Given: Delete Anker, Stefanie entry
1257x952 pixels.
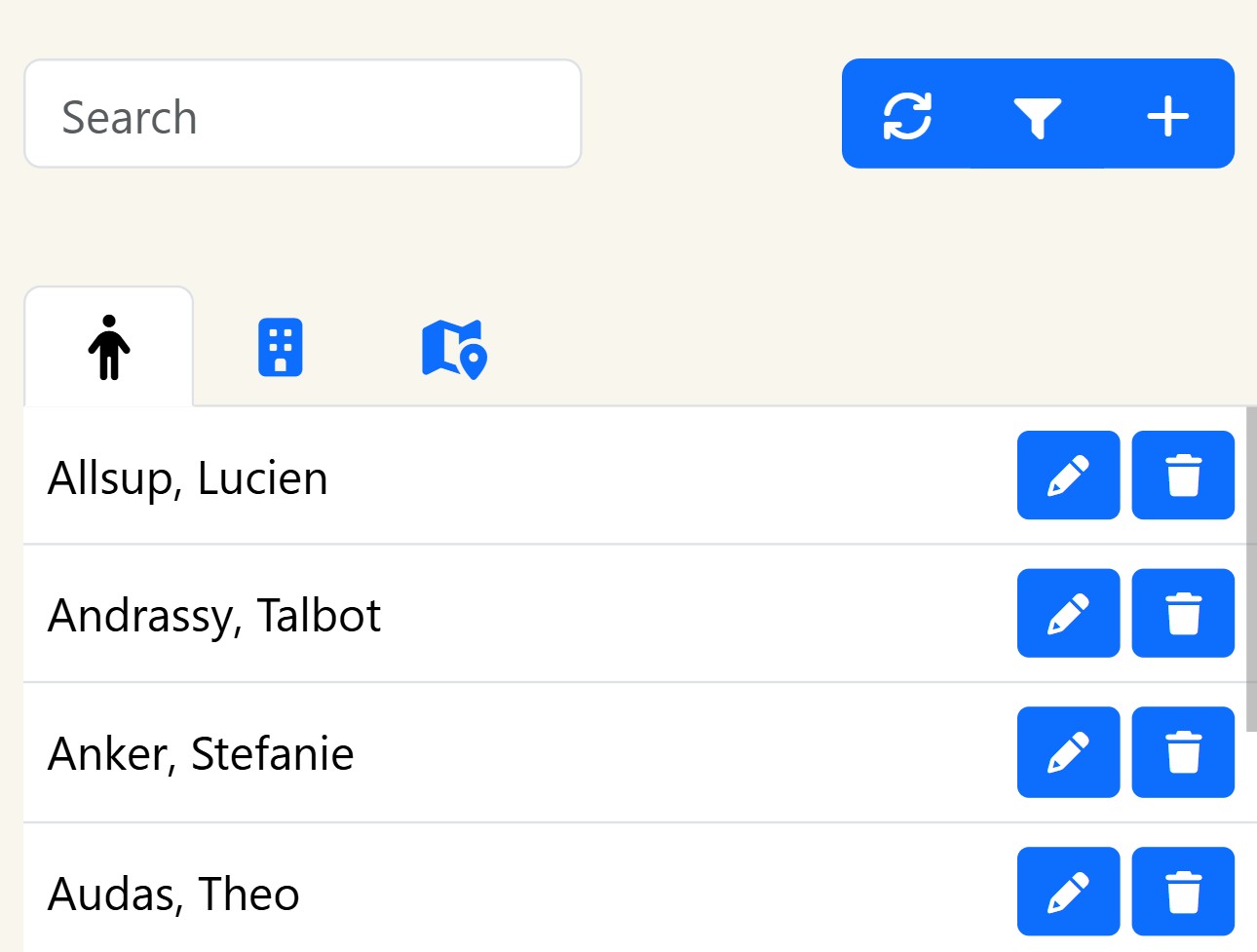Looking at the screenshot, I should click(x=1183, y=752).
